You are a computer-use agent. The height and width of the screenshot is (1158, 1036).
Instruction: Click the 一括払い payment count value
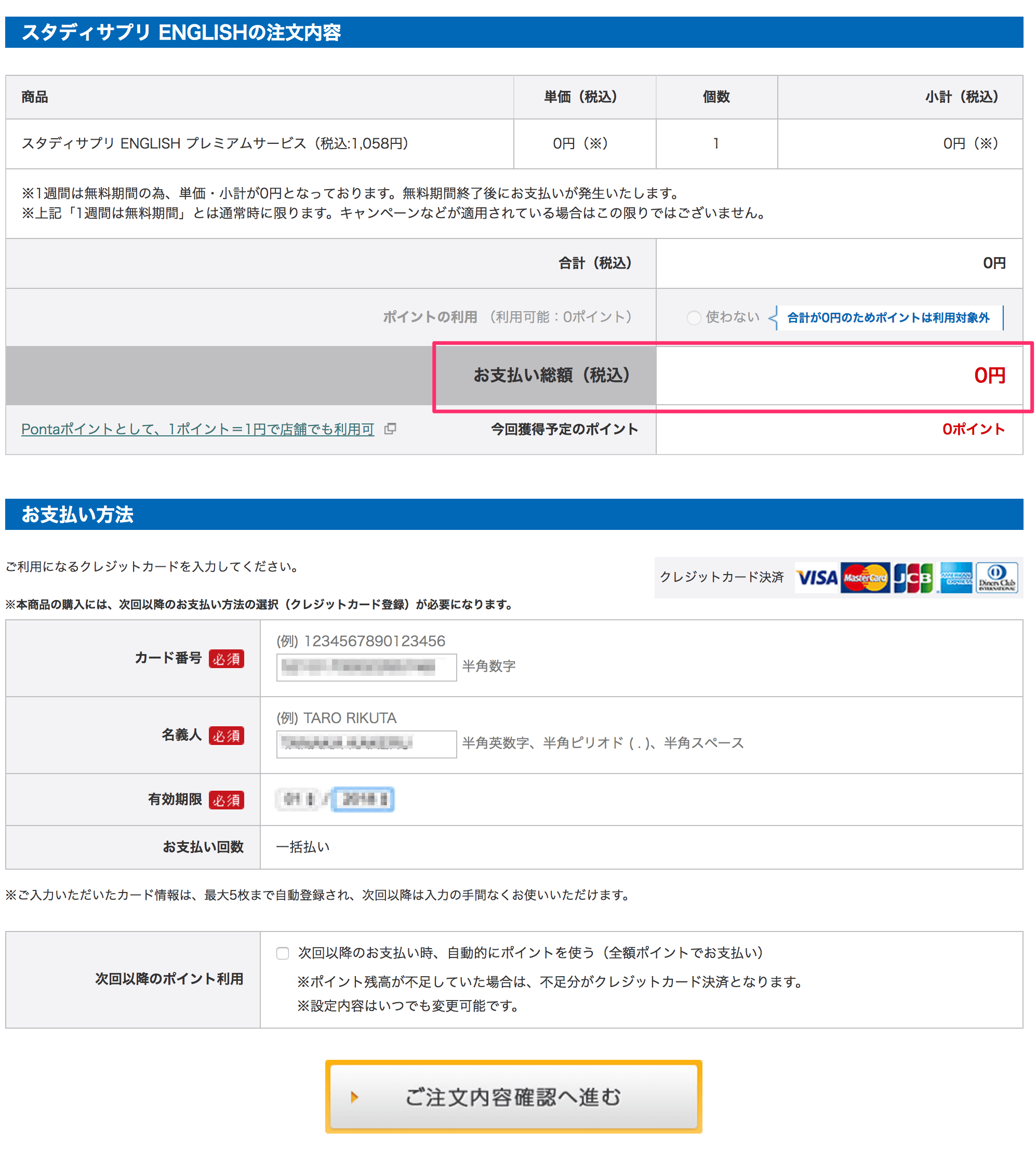(x=303, y=847)
